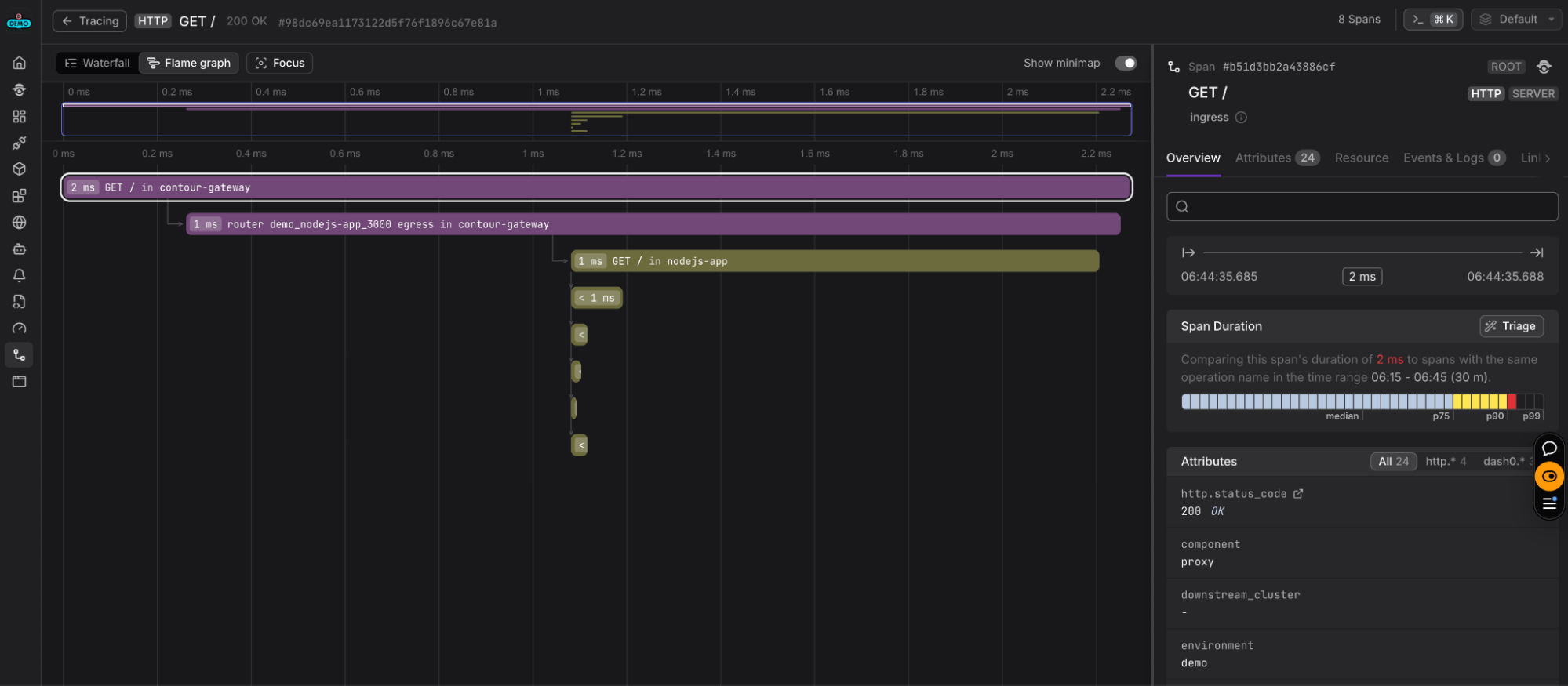The height and width of the screenshot is (686, 1568).
Task: Click the '2 ms' duration badge
Action: [1362, 277]
